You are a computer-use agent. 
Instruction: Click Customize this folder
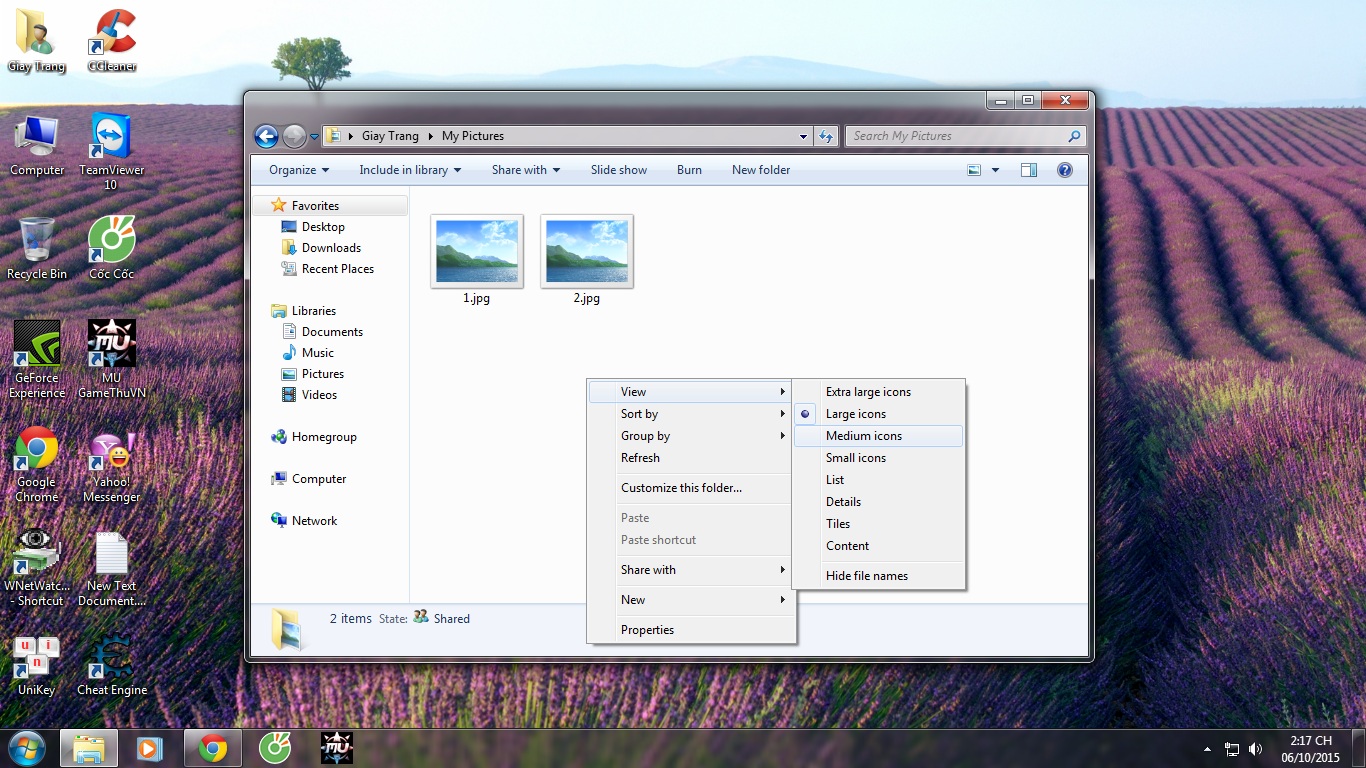[x=691, y=488]
